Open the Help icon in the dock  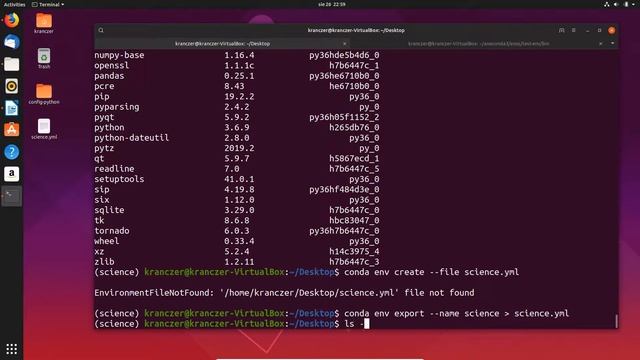tap(12, 152)
